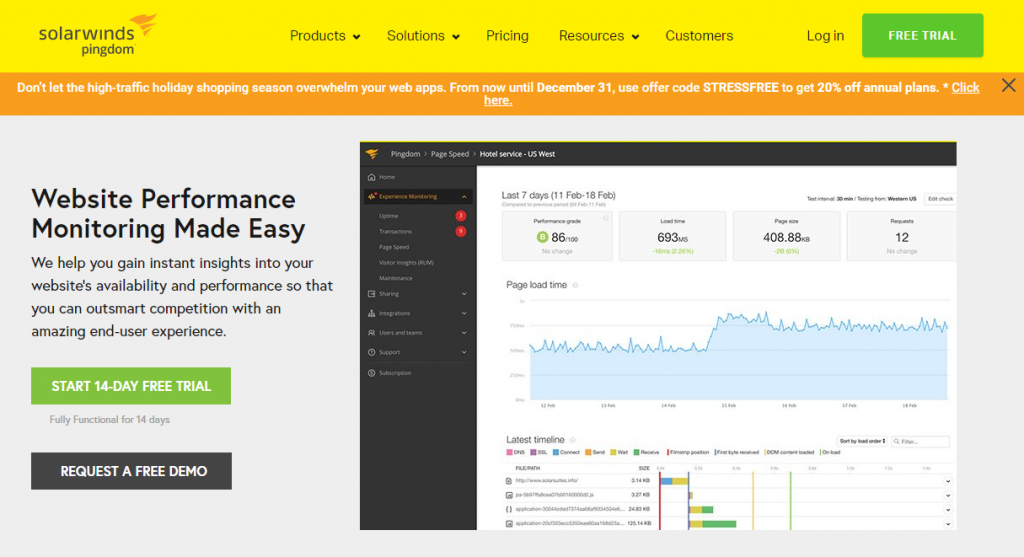Click the Page Speed breadcrumb link
The width and height of the screenshot is (1024, 557).
point(449,154)
